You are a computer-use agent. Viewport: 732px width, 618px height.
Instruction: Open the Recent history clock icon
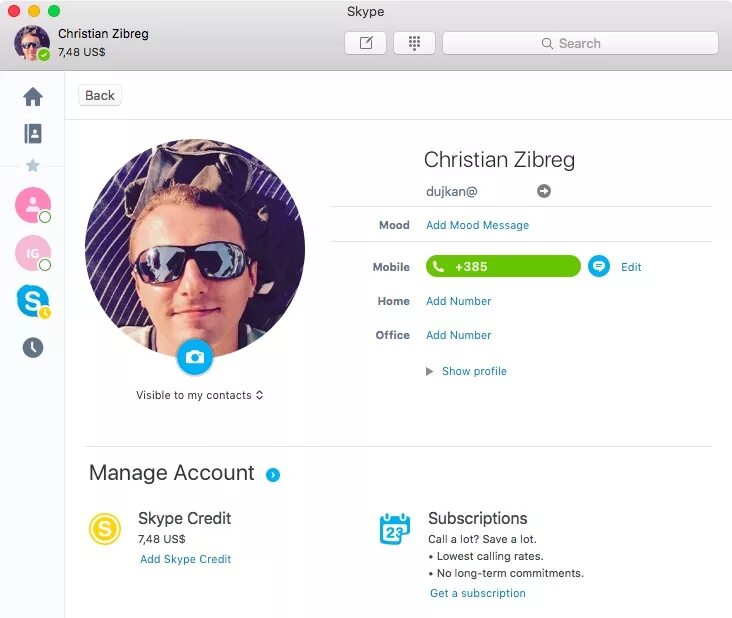[x=33, y=347]
